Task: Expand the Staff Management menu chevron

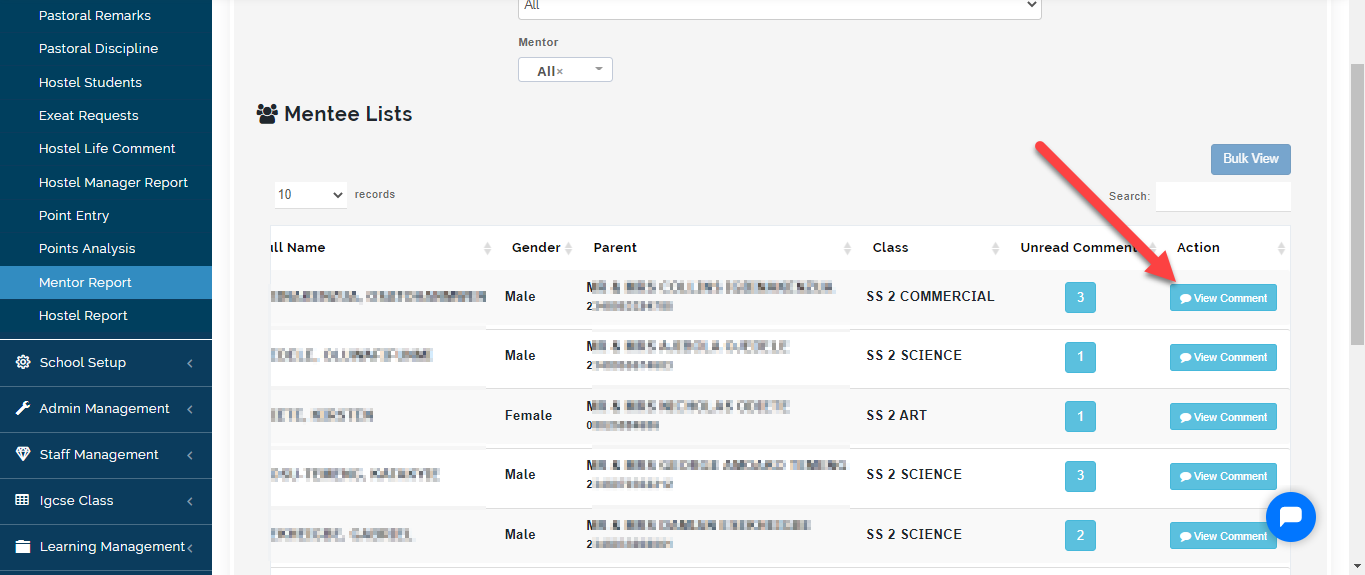Action: pos(190,455)
